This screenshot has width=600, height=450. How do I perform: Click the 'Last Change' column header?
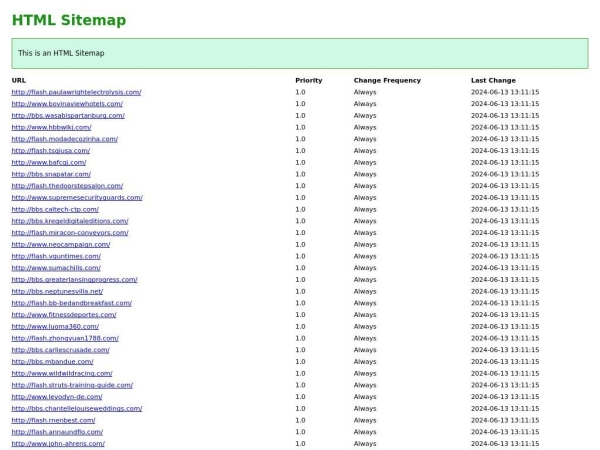coord(493,80)
